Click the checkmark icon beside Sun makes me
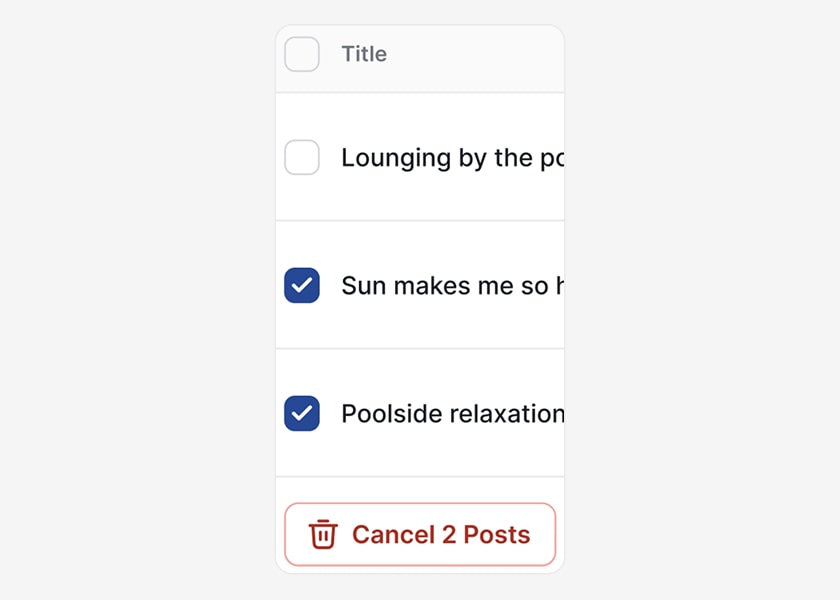Image resolution: width=840 pixels, height=600 pixels. point(302,286)
